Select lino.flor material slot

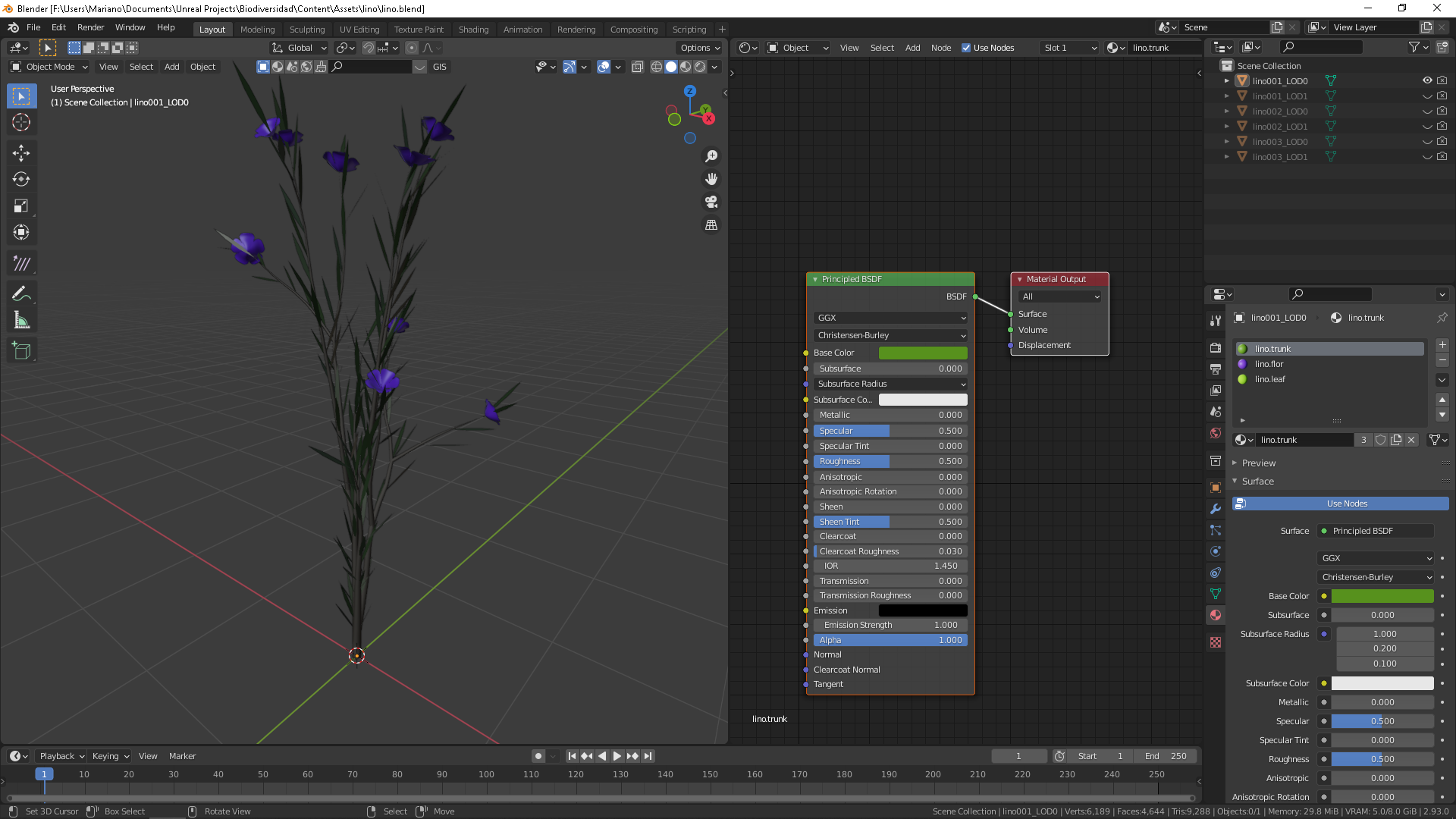click(x=1269, y=364)
